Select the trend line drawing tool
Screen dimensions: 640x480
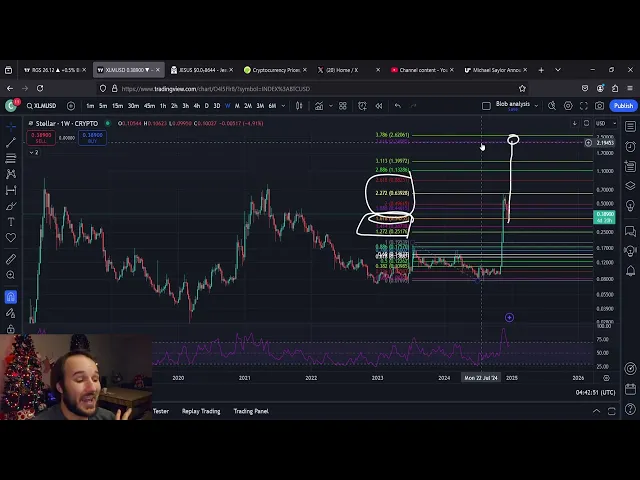point(11,142)
